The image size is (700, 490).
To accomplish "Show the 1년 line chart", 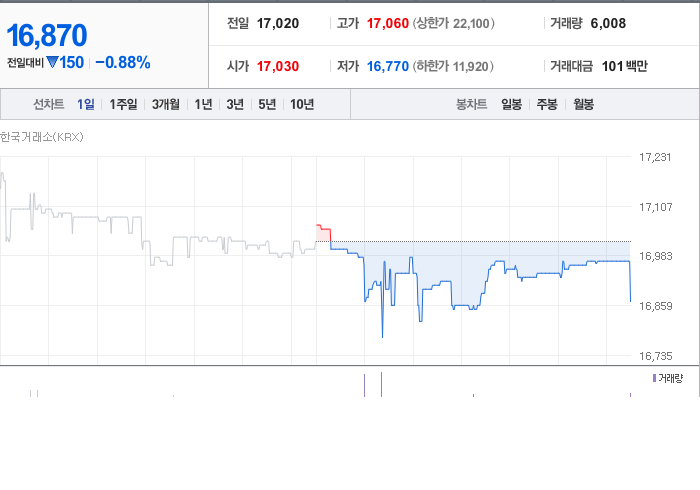I will point(203,104).
